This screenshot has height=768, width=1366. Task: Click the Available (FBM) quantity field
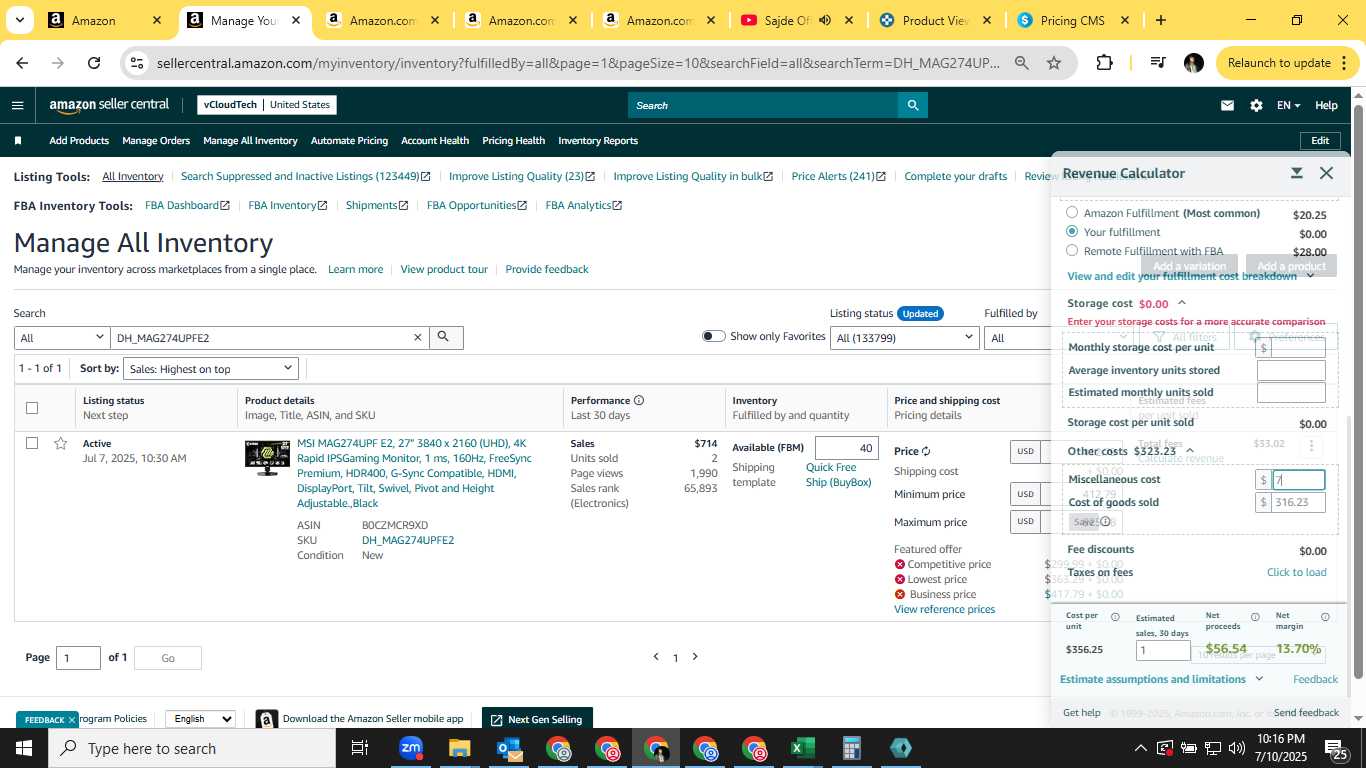click(846, 448)
